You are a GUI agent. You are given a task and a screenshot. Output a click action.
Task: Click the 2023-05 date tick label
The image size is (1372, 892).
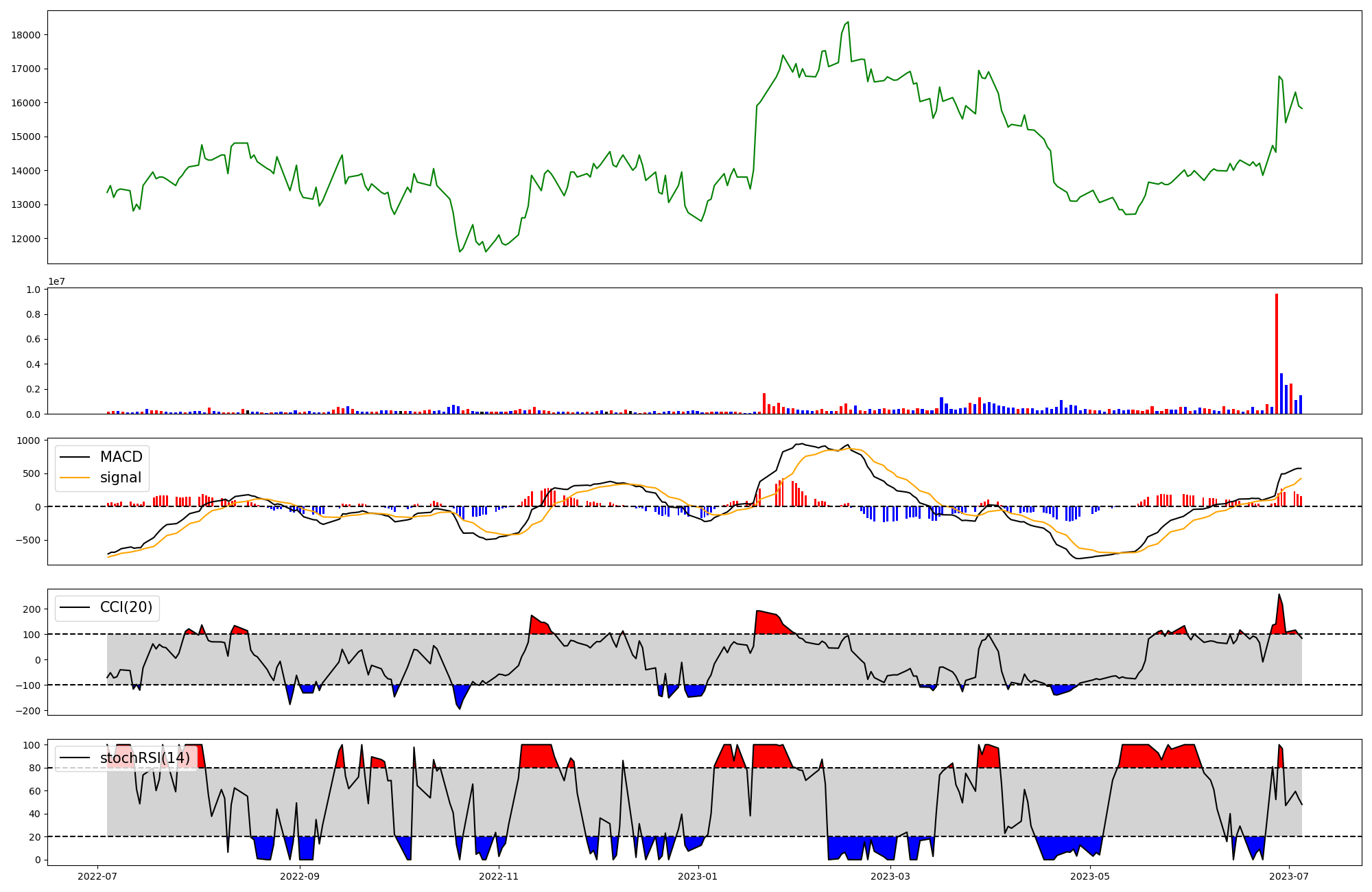(x=1089, y=876)
